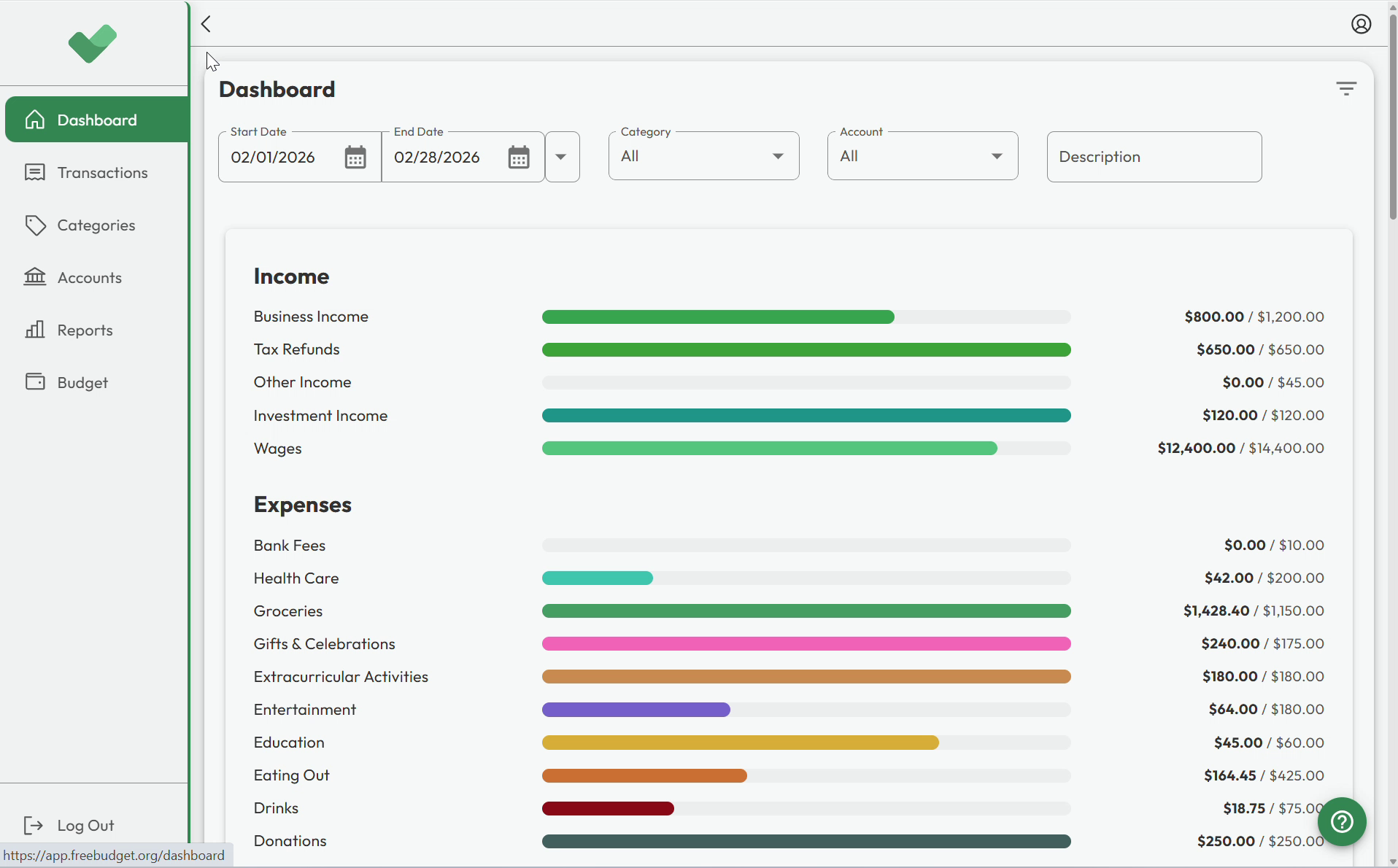Image resolution: width=1398 pixels, height=868 pixels.
Task: Open the Budget wallet icon
Action: [x=35, y=381]
